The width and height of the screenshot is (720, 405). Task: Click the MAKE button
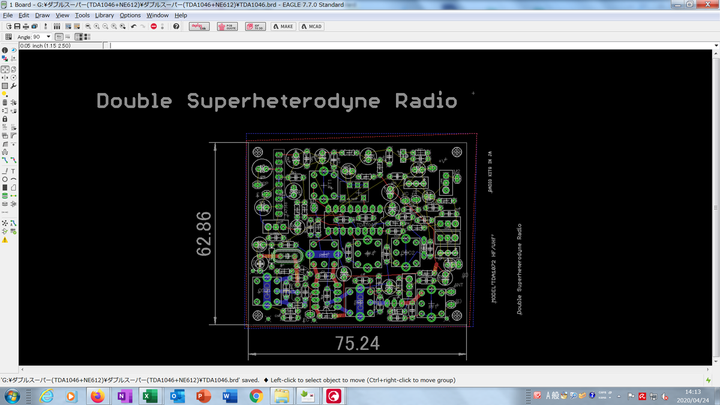pyautogui.click(x=282, y=26)
